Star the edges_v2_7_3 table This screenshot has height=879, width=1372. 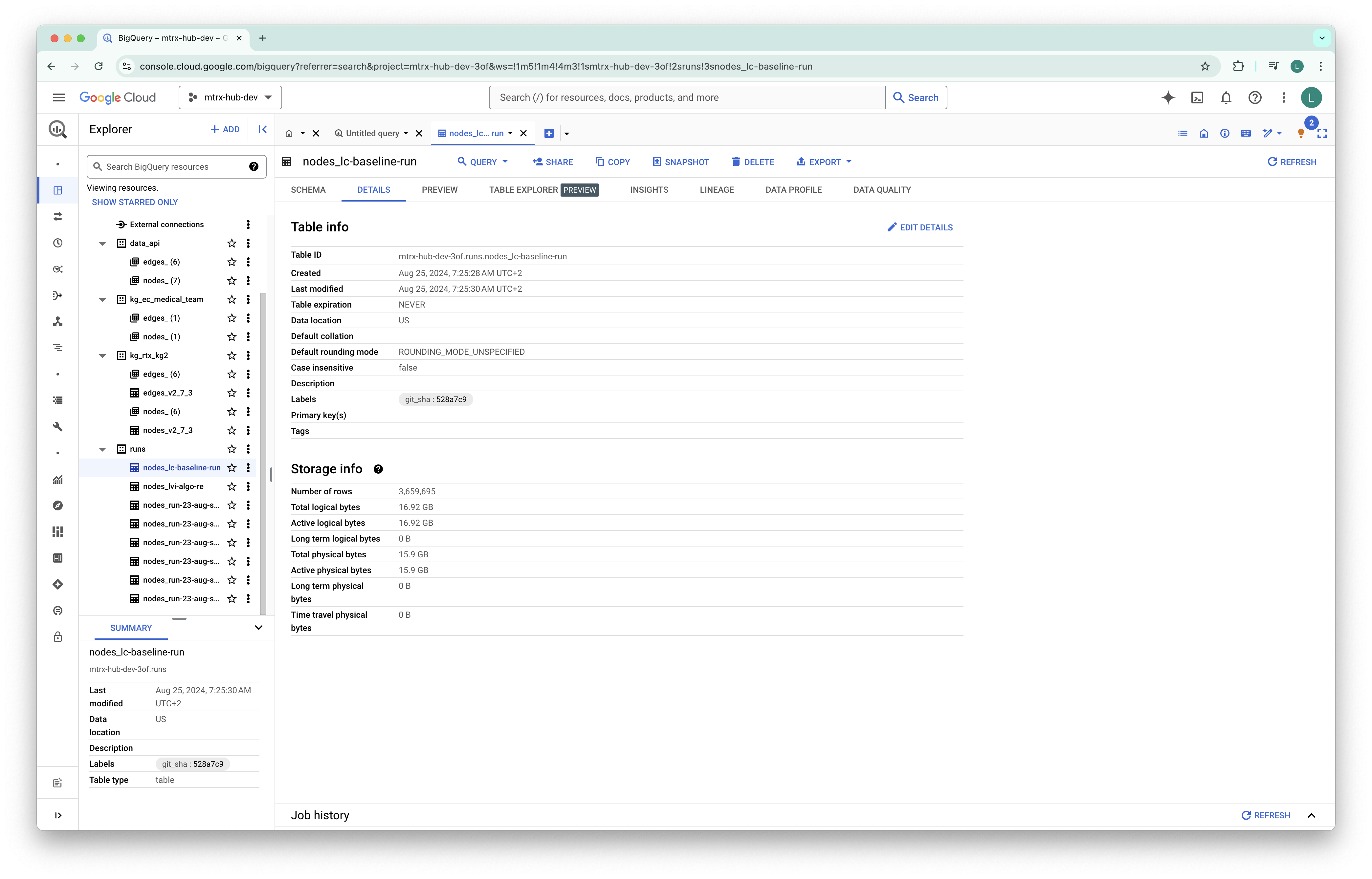coord(232,393)
